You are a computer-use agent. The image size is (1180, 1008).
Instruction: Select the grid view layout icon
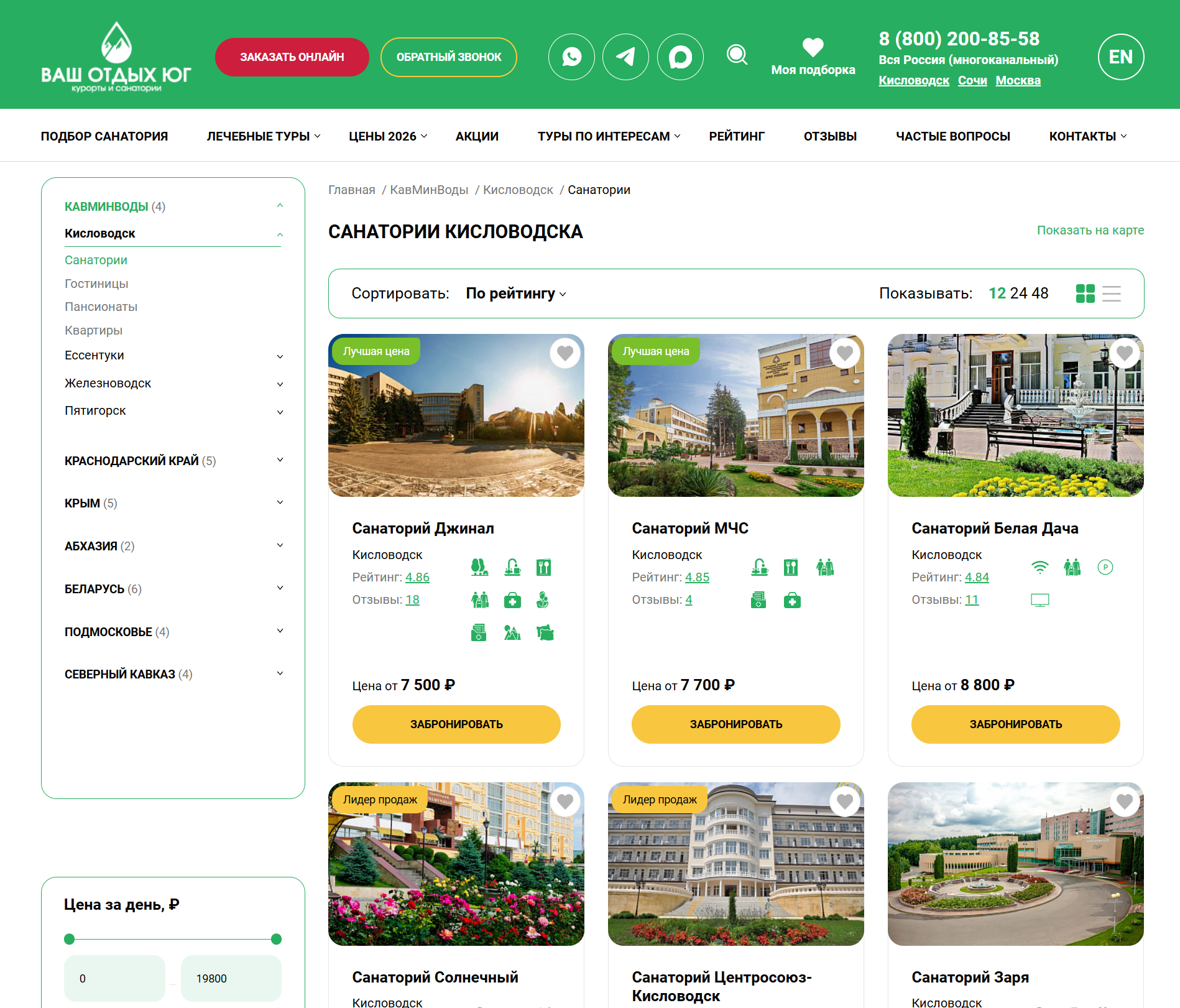point(1085,294)
